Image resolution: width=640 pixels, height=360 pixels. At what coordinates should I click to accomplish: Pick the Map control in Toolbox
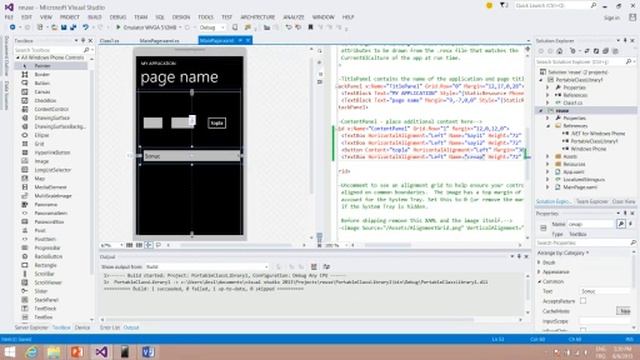tap(40, 178)
